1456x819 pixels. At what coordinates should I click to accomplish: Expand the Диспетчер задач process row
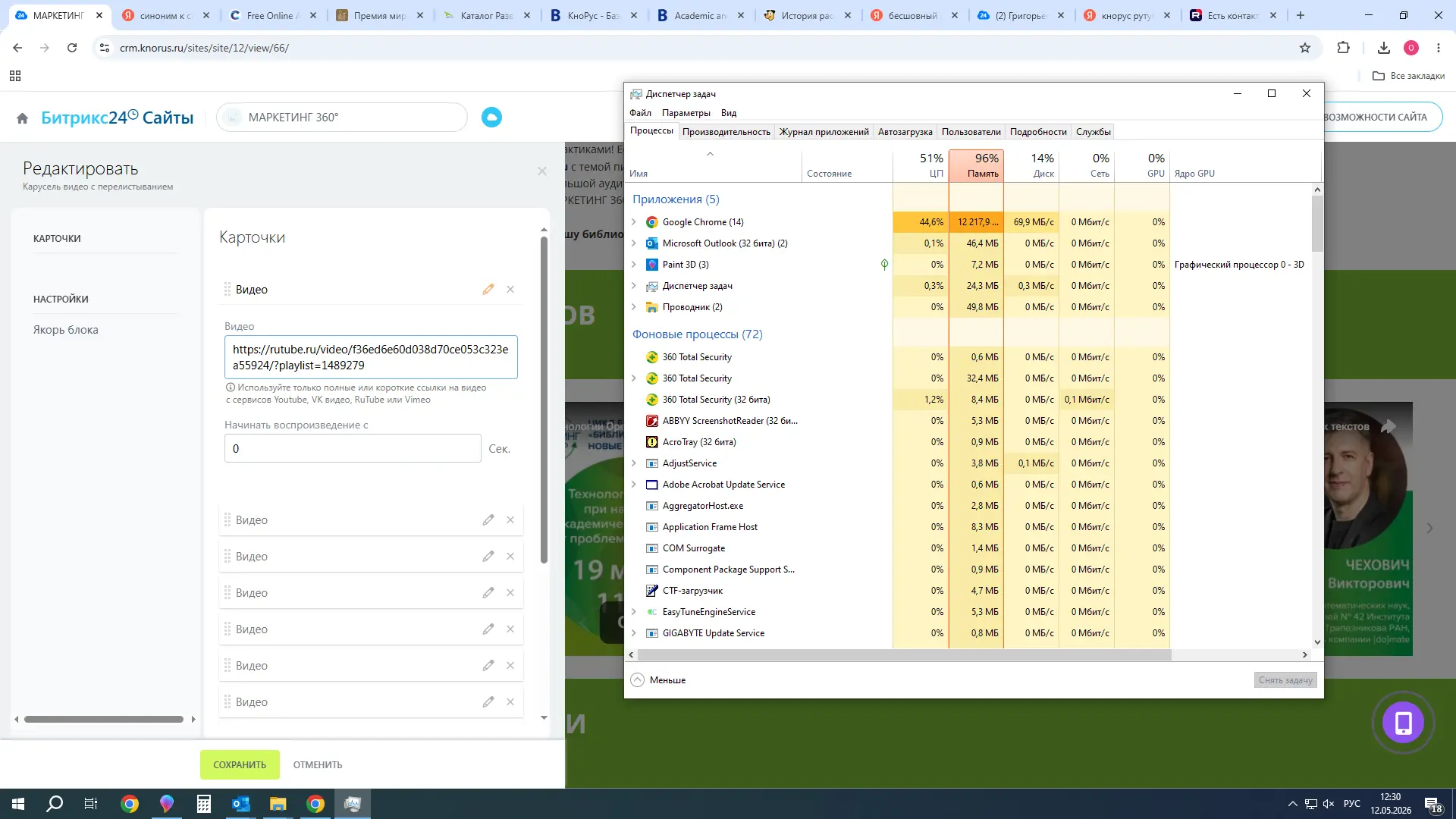pos(634,286)
